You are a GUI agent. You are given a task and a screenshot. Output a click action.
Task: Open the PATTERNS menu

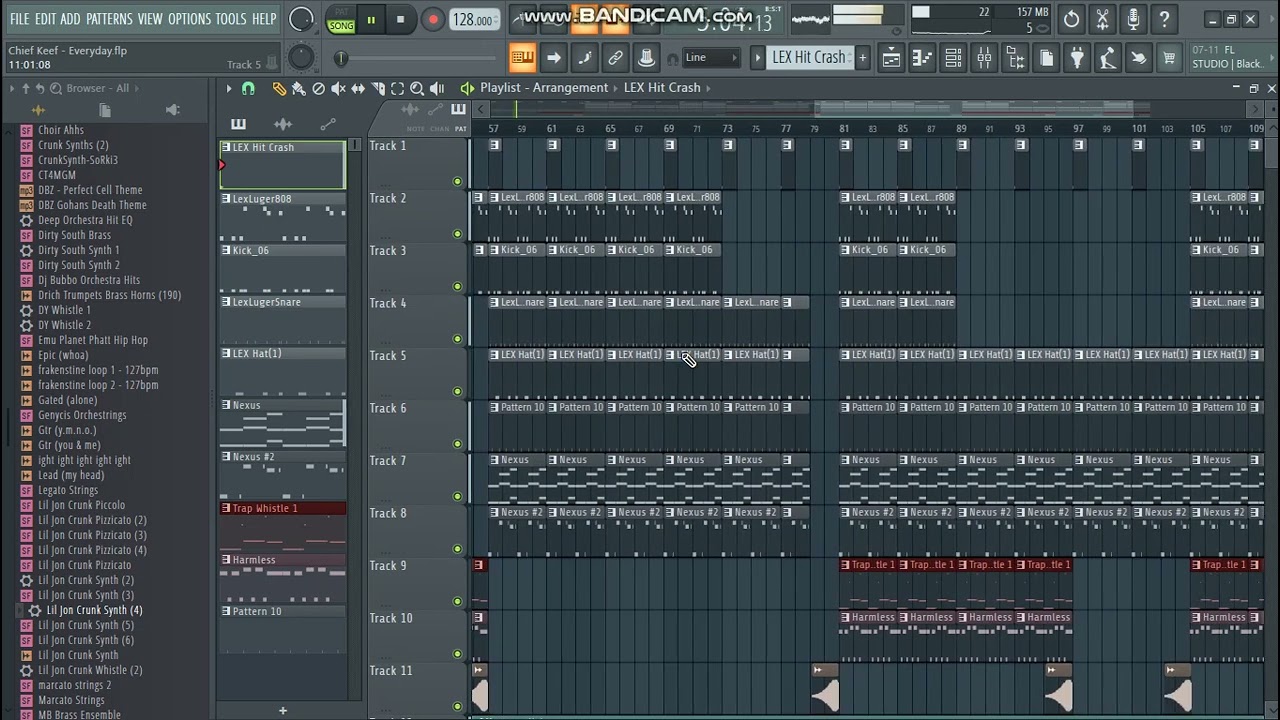(x=108, y=19)
